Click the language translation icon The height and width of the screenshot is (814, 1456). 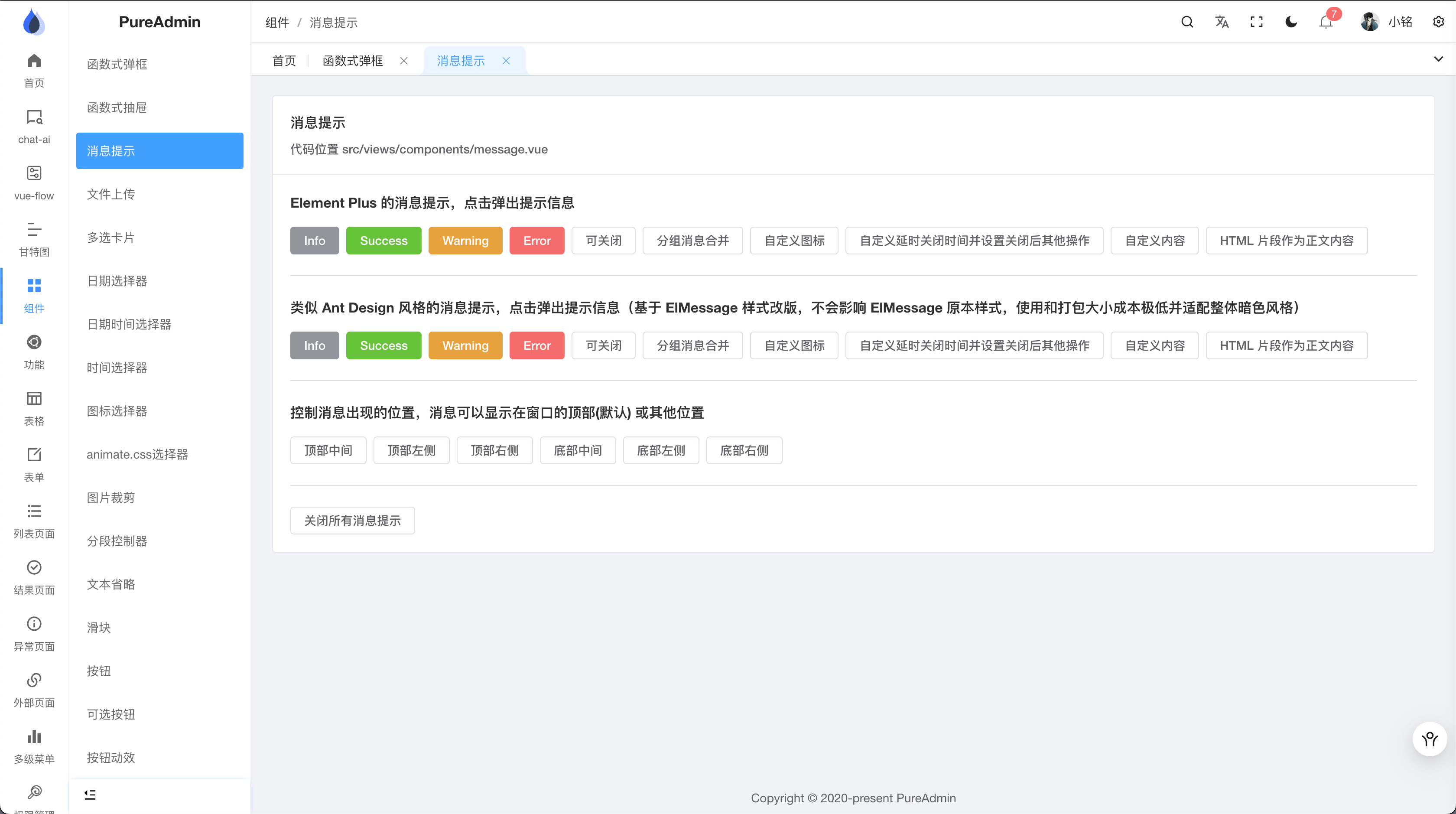(1222, 22)
